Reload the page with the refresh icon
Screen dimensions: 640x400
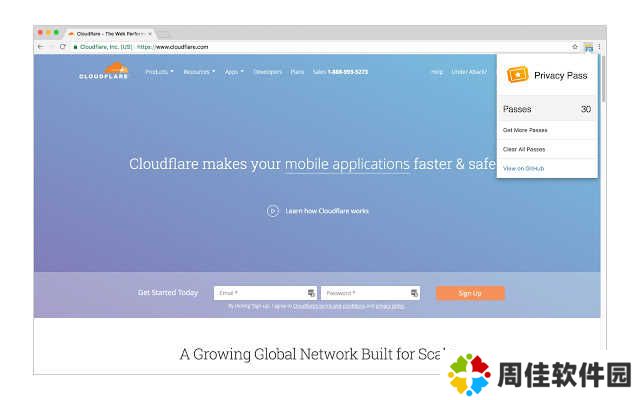[x=62, y=47]
